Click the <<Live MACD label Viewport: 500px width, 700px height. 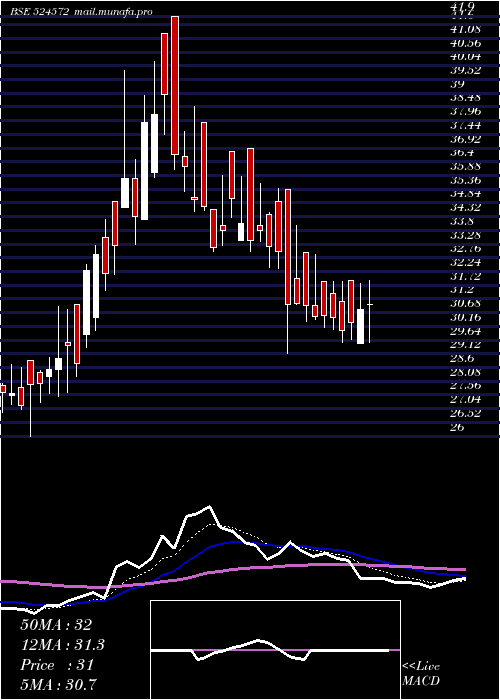pos(421,673)
